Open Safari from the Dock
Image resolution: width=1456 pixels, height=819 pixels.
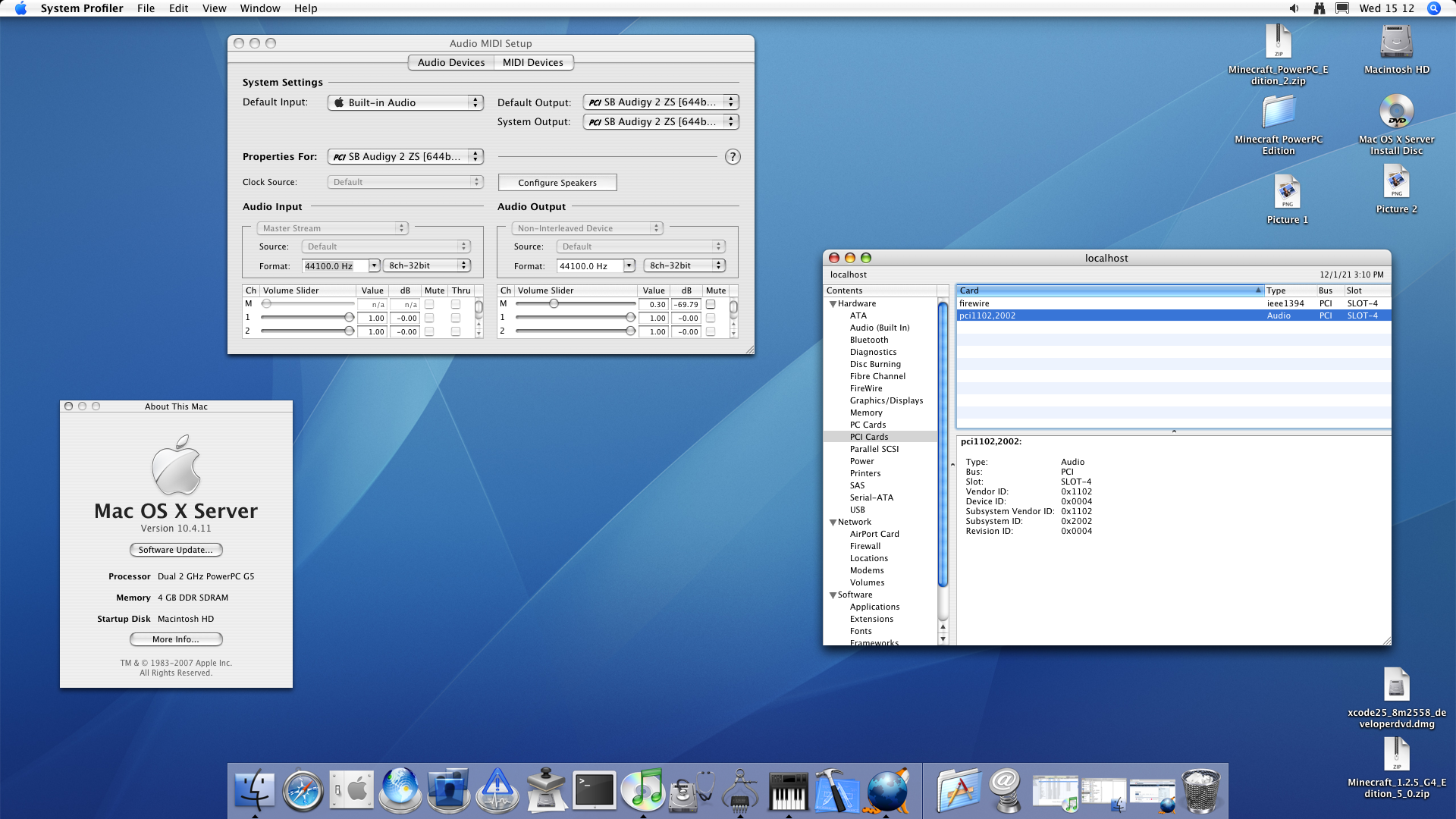(303, 790)
